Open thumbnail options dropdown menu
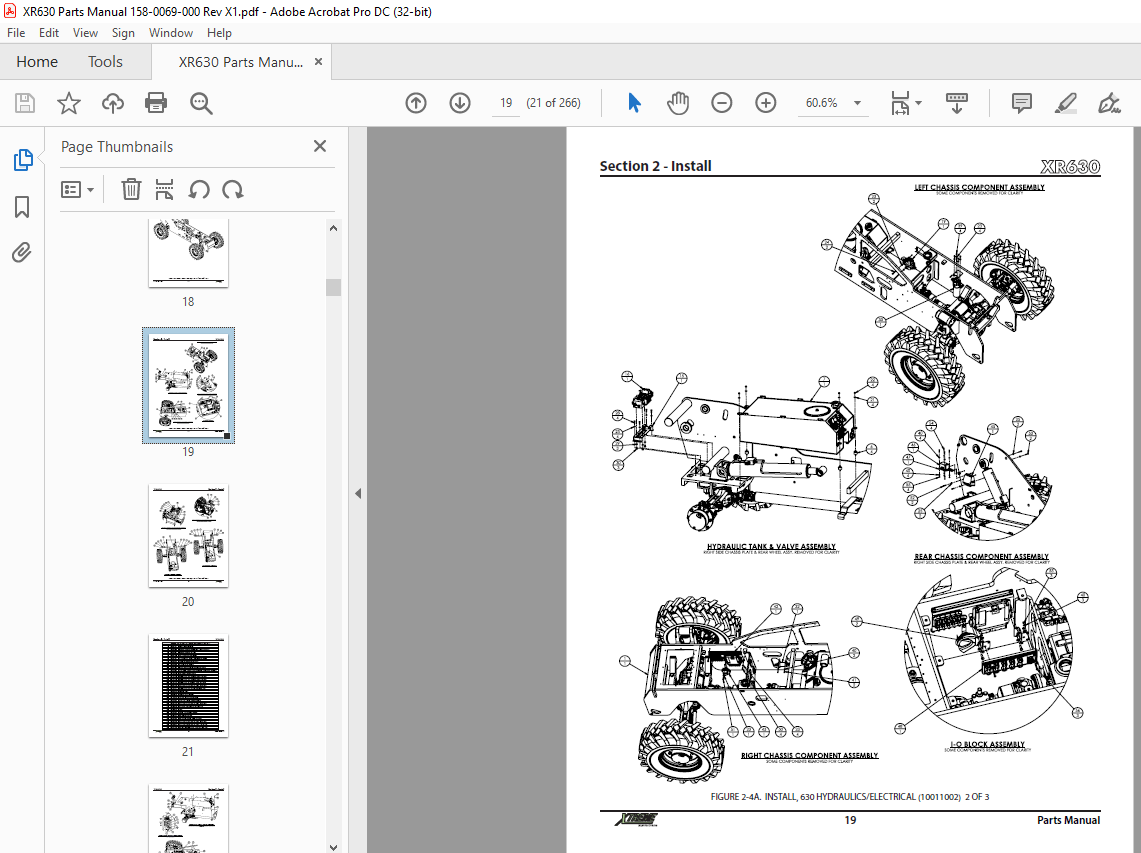1141x853 pixels. coord(78,190)
